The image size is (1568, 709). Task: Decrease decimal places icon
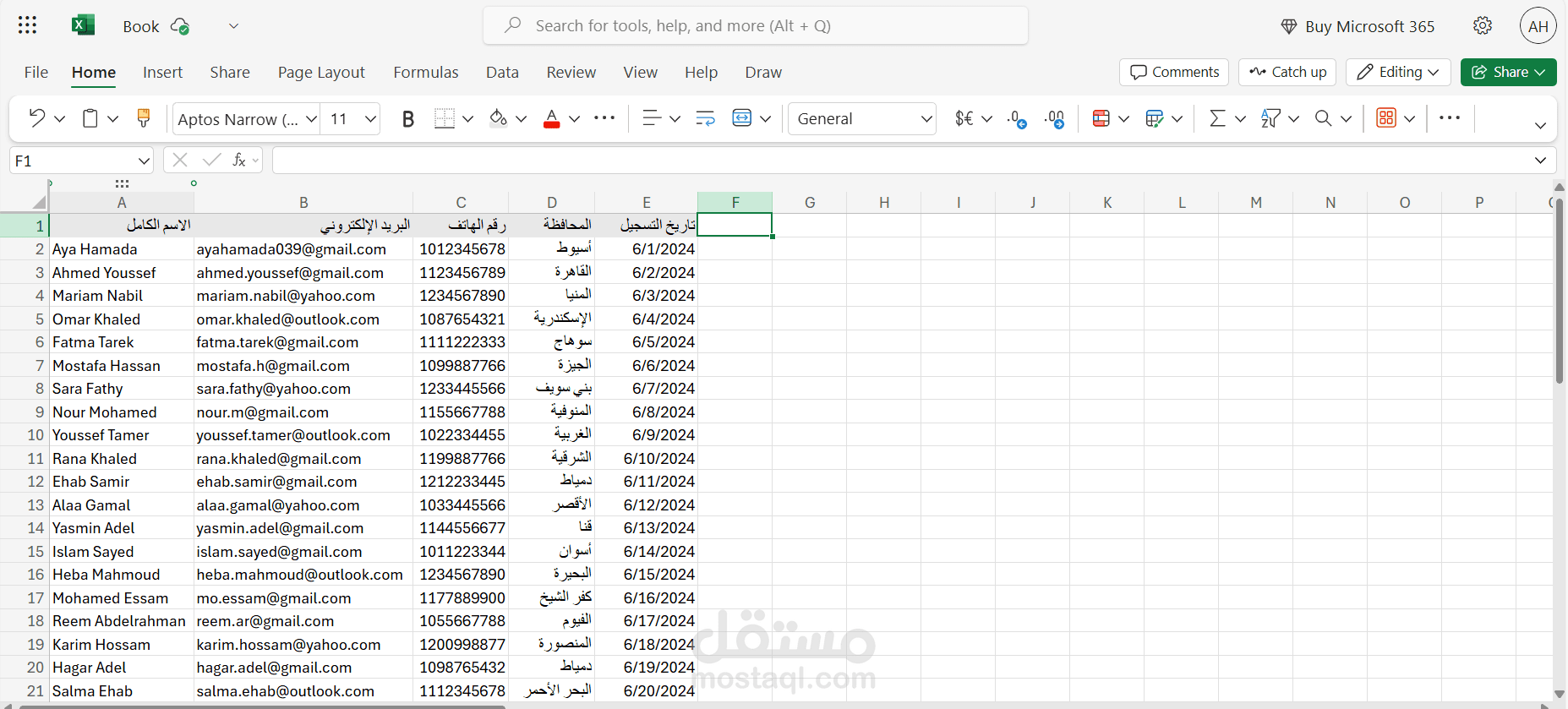(x=1017, y=118)
